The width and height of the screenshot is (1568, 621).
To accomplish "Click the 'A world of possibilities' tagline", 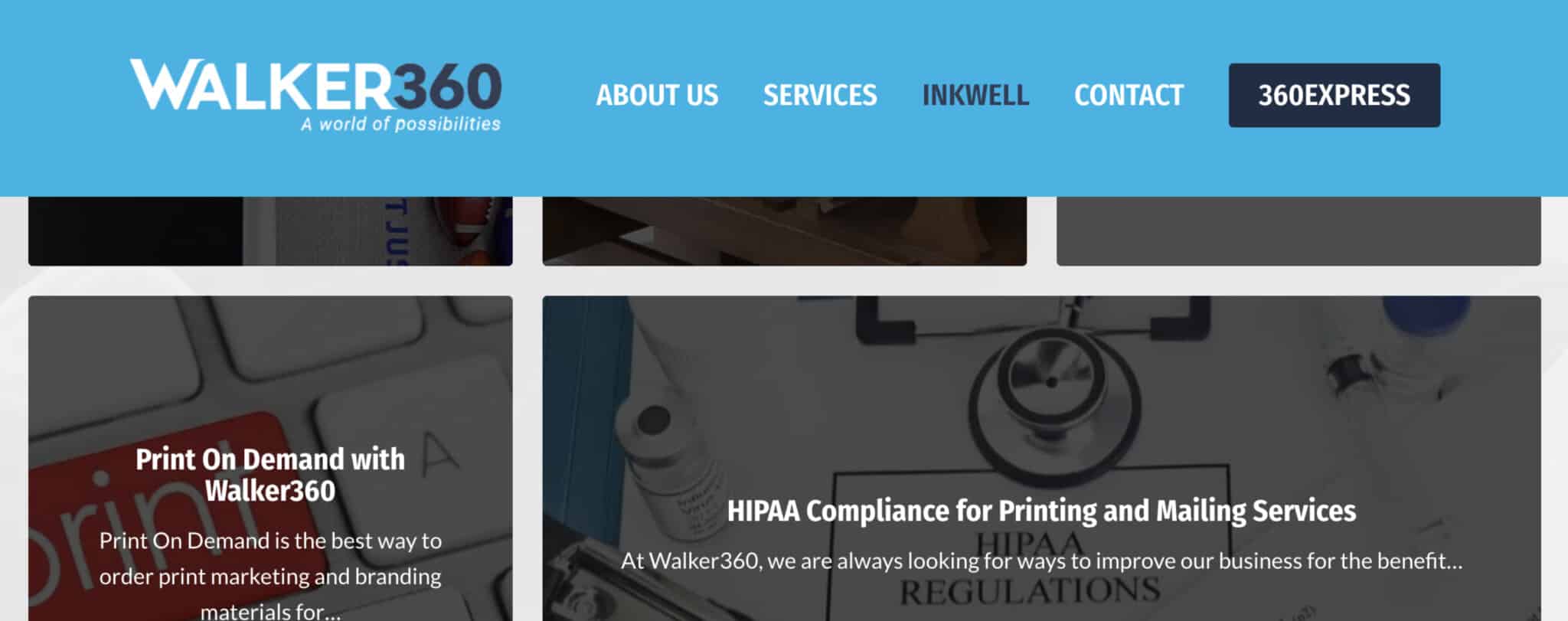I will tap(400, 124).
